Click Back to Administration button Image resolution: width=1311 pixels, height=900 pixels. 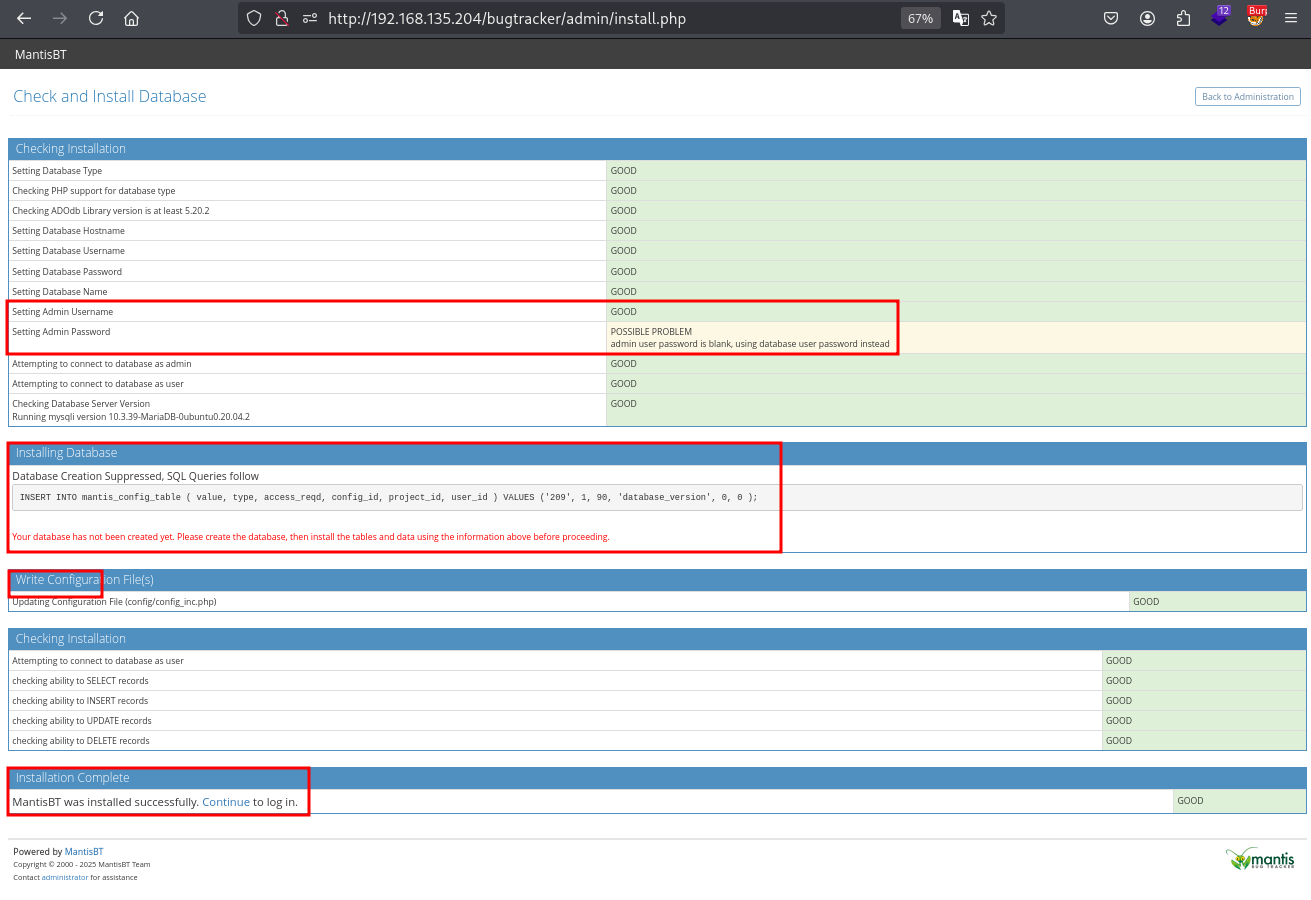pyautogui.click(x=1247, y=97)
